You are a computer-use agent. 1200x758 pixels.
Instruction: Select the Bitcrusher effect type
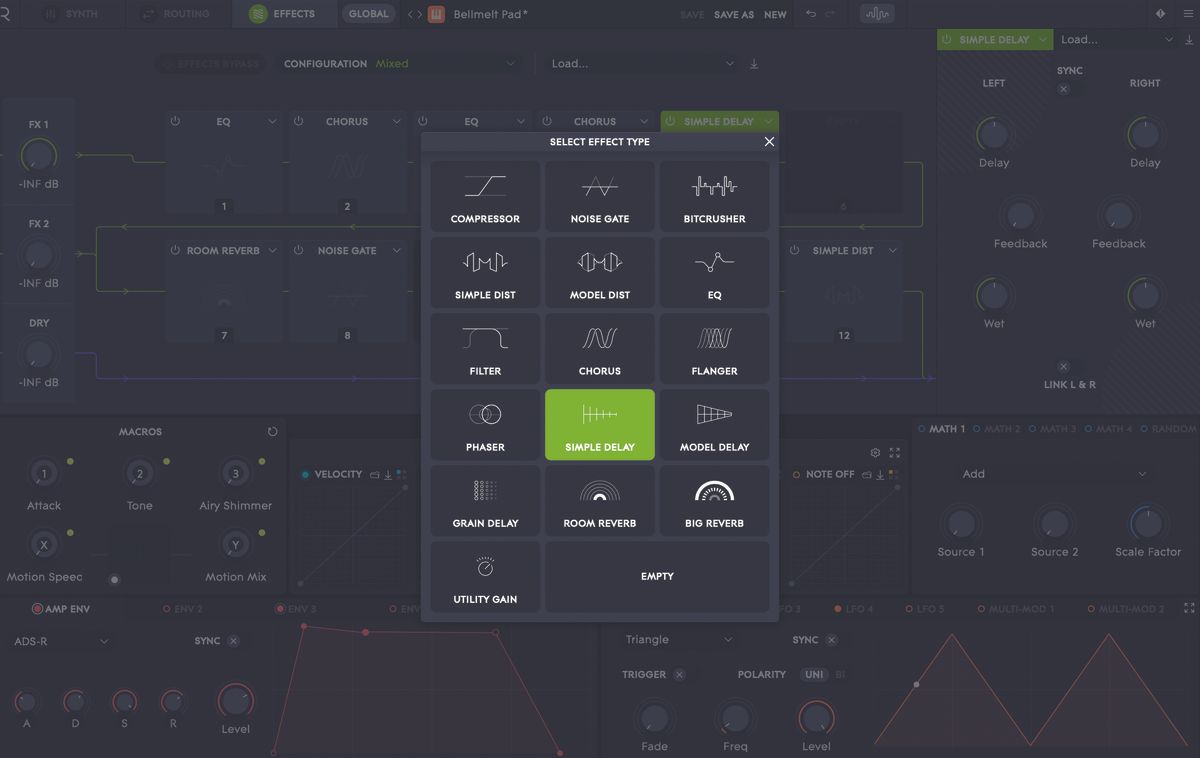pos(714,196)
